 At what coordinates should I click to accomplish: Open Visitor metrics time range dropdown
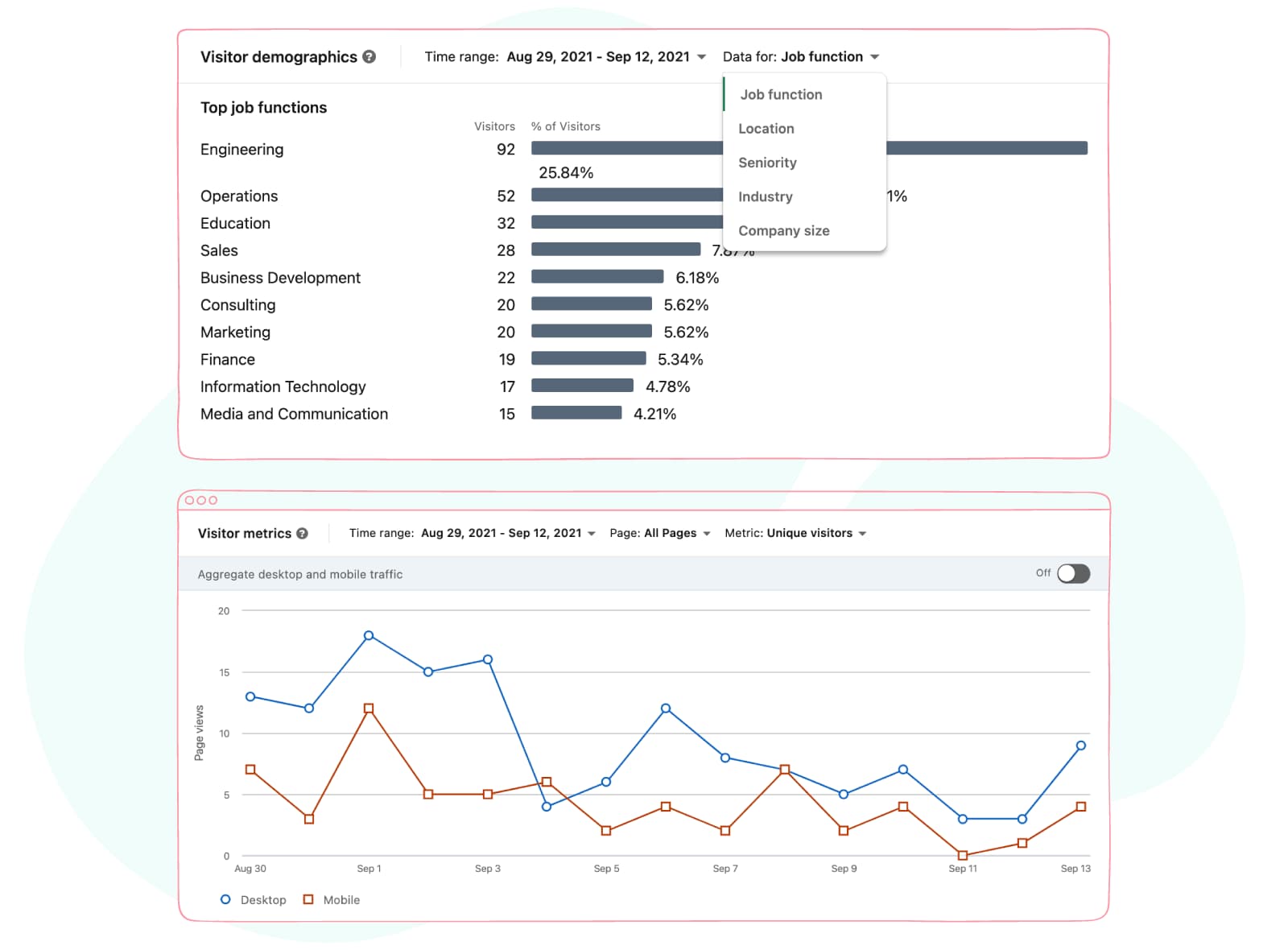(473, 533)
